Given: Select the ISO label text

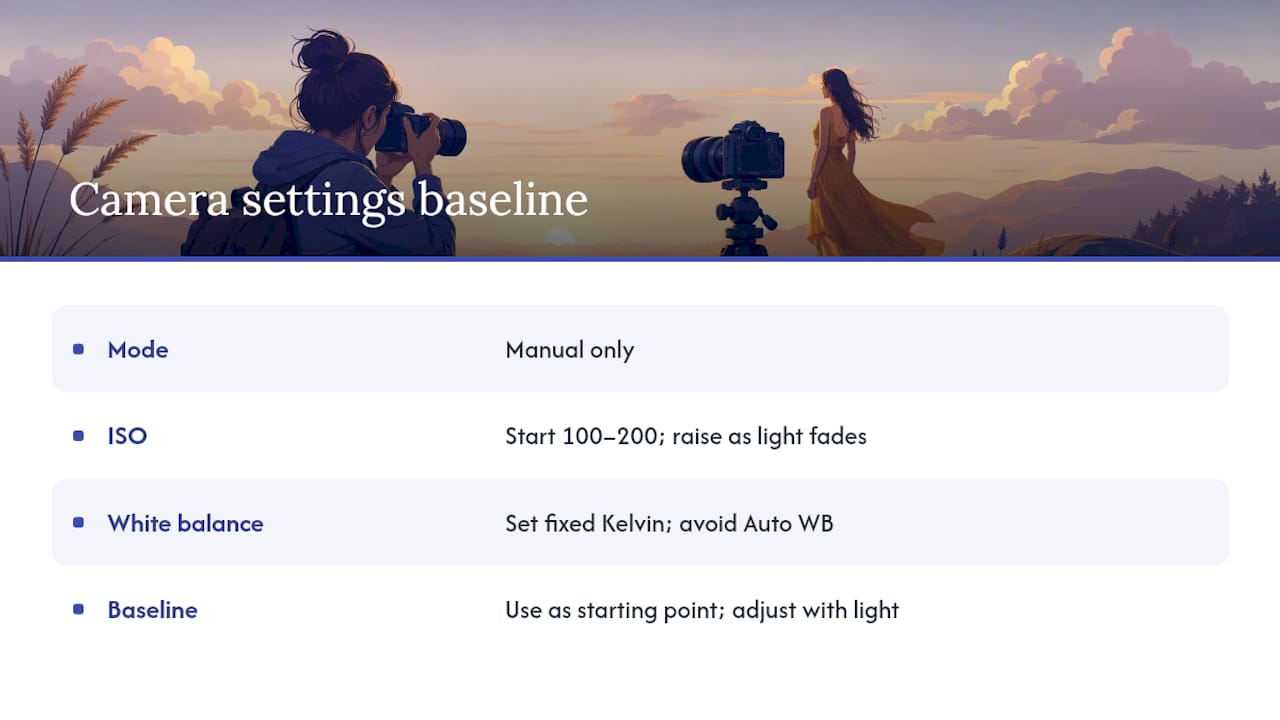Looking at the screenshot, I should click(127, 436).
